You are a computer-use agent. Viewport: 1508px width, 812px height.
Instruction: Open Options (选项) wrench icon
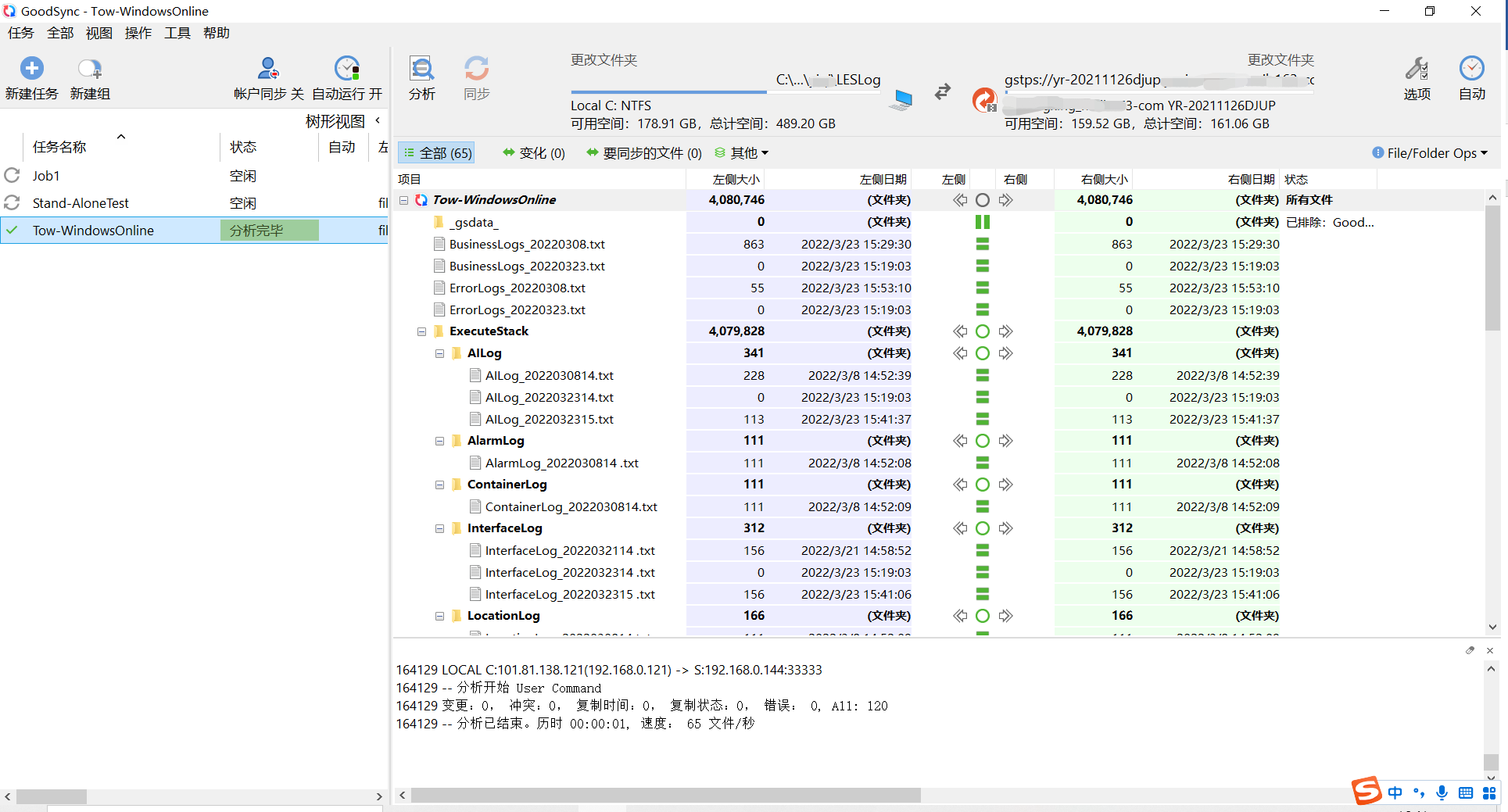(x=1417, y=69)
